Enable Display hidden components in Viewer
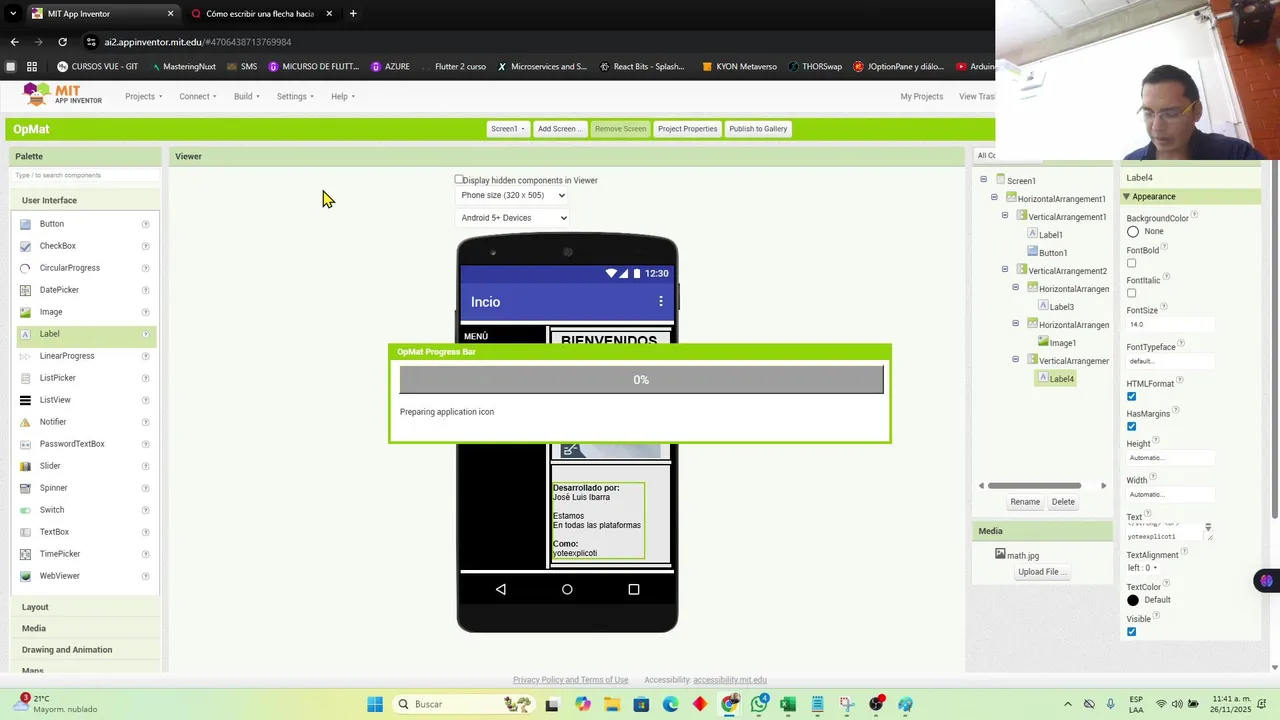The image size is (1280, 720). tap(459, 180)
